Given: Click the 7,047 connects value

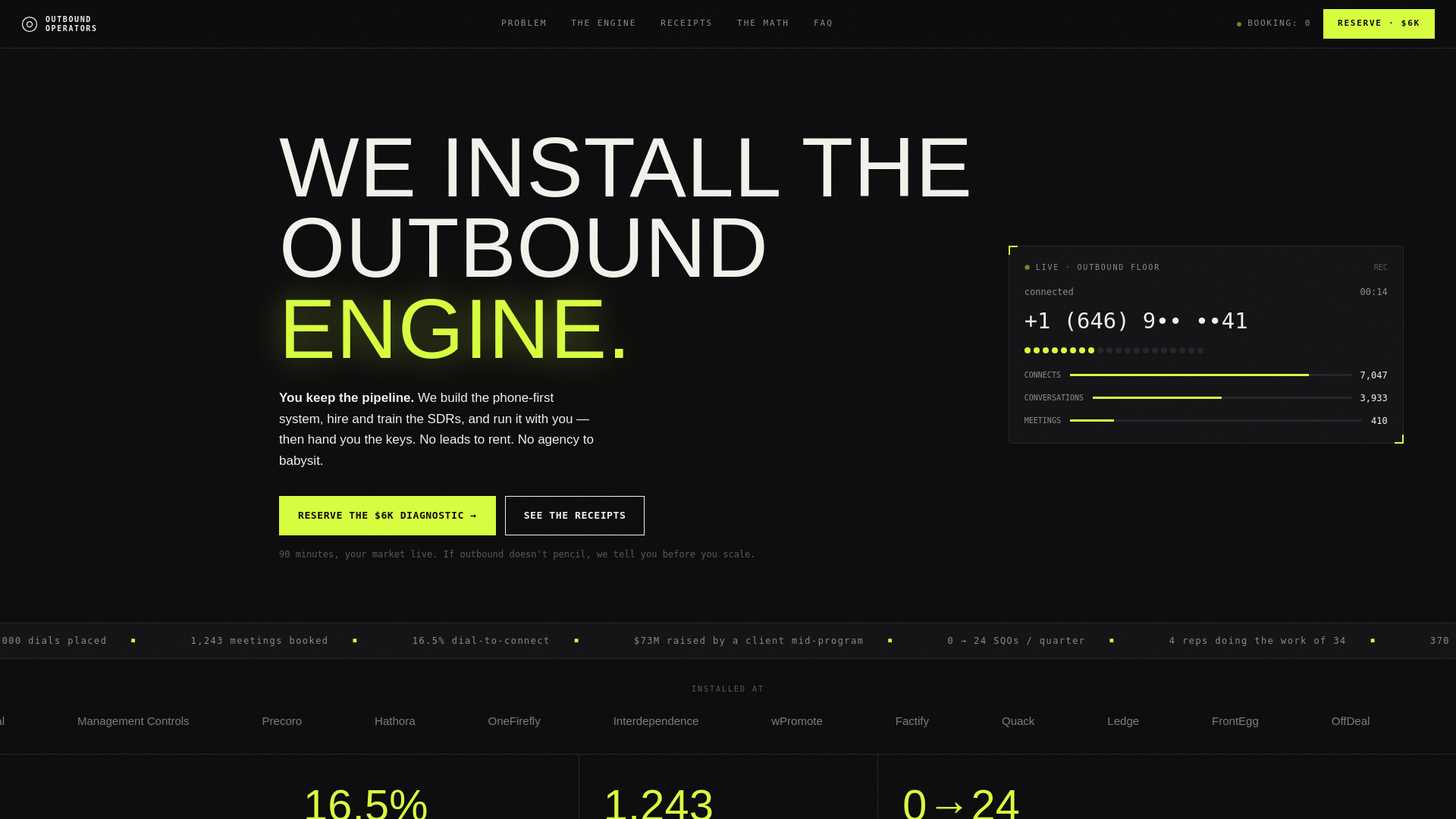Looking at the screenshot, I should [1373, 375].
